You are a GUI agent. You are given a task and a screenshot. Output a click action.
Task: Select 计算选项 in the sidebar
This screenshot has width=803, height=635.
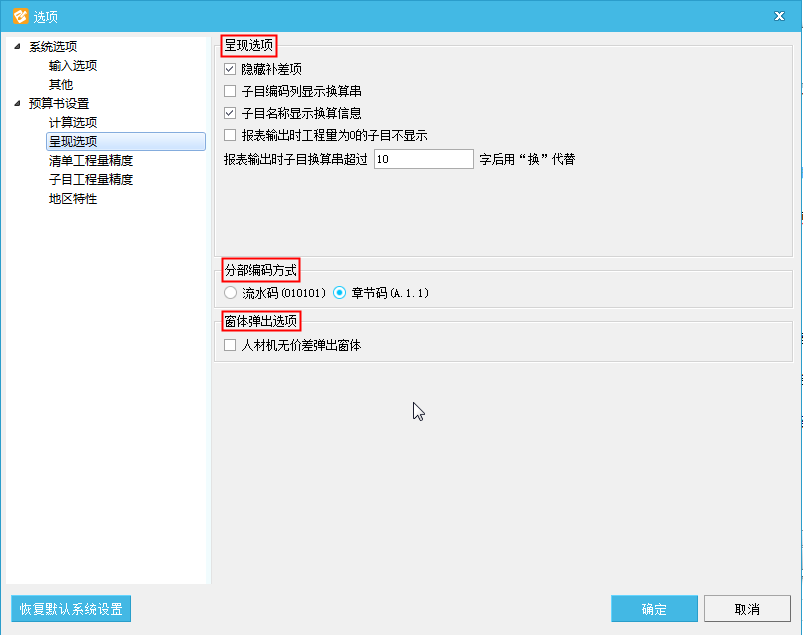coord(73,122)
